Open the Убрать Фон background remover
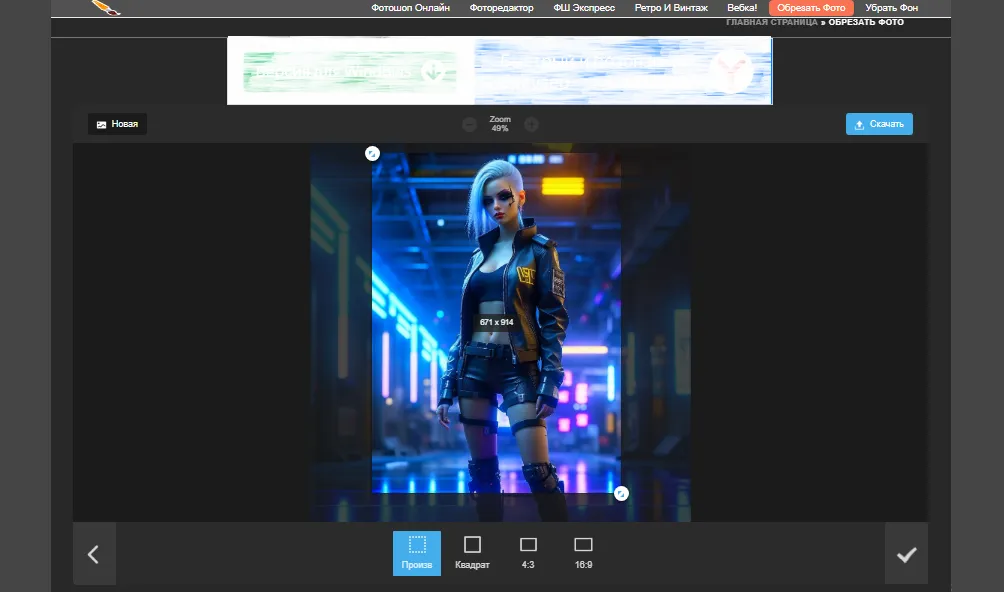 [891, 8]
